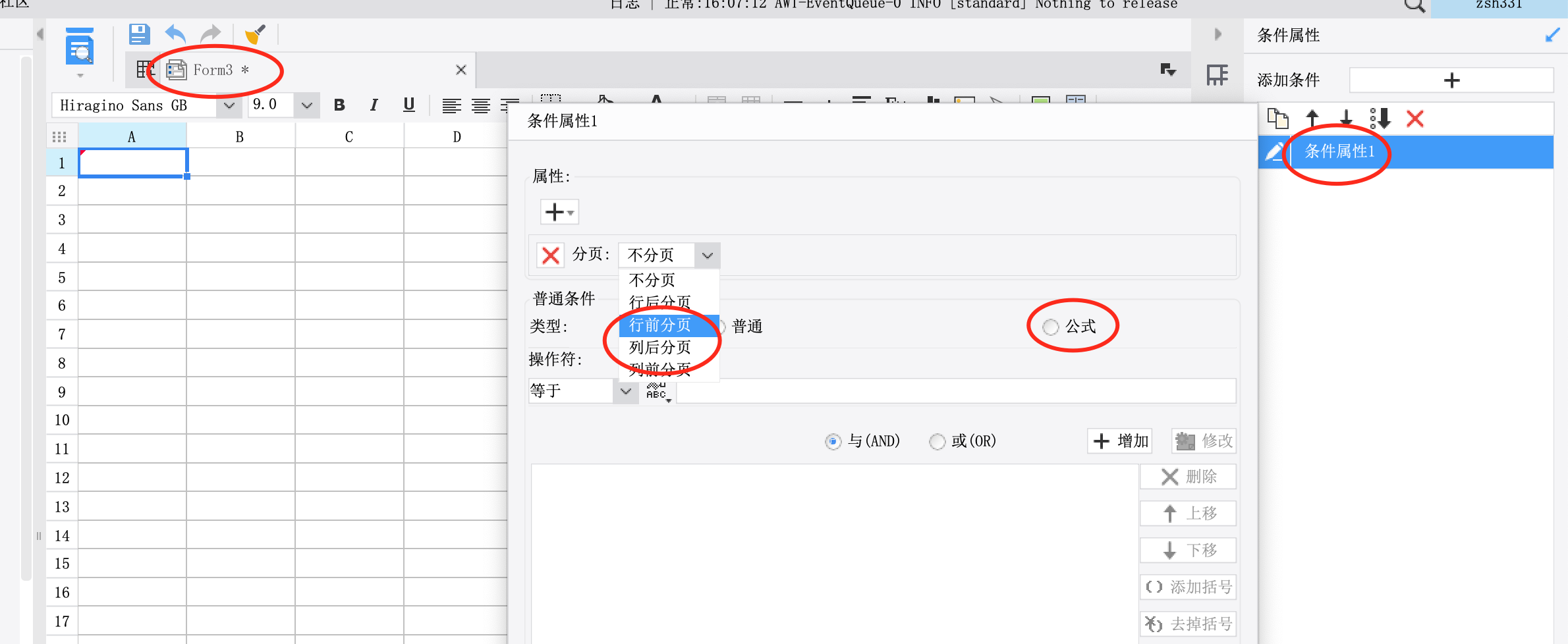Open the dropdown under the preview icon
This screenshot has width=1568, height=644.
coord(80,76)
